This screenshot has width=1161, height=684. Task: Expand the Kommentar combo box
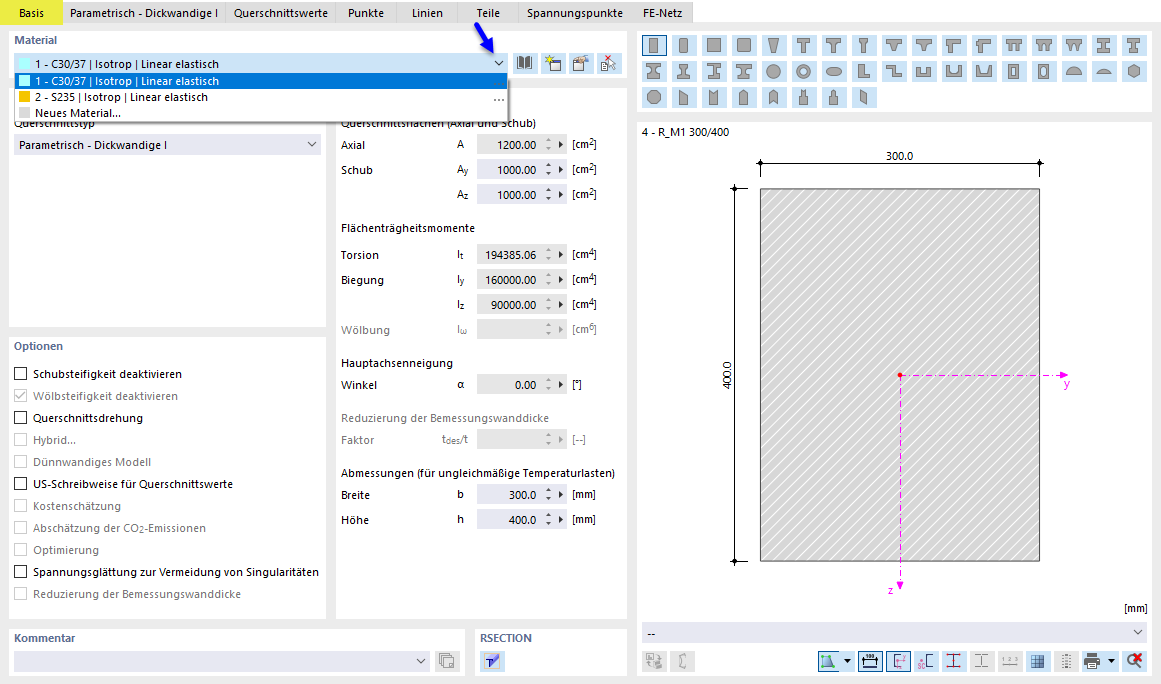point(421,661)
